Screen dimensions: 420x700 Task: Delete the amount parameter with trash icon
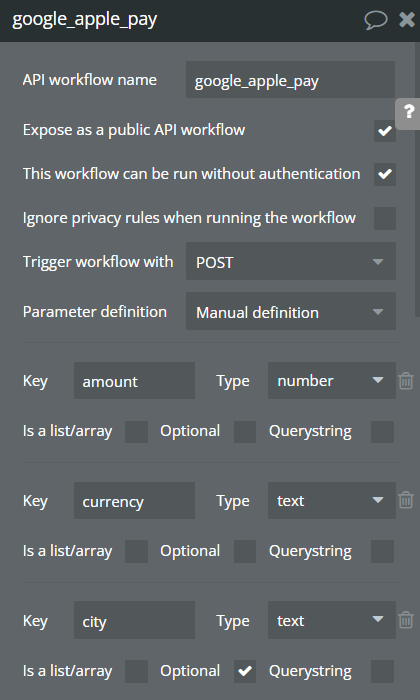pos(406,381)
